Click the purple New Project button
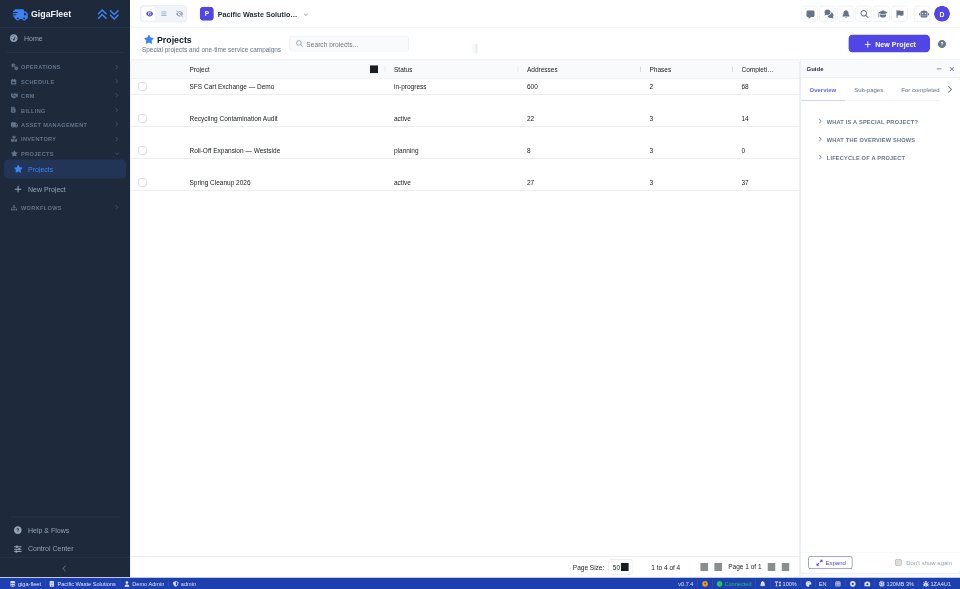960x589 pixels. [888, 44]
